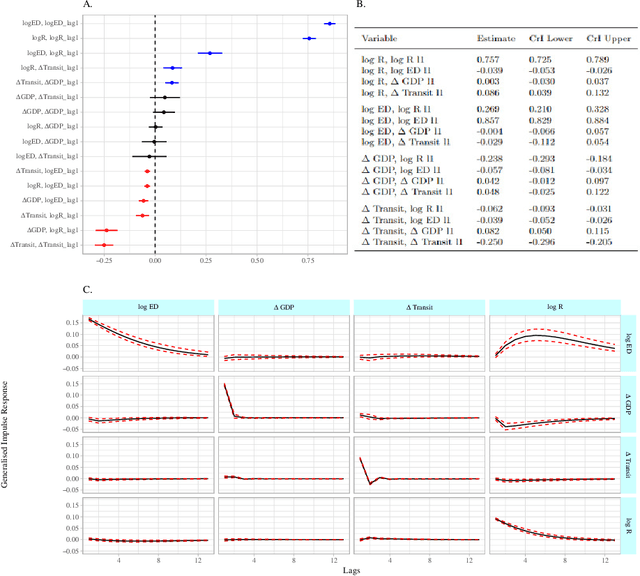Click the panel 'C.' label
The height and width of the screenshot is (576, 640).
pos(89,289)
